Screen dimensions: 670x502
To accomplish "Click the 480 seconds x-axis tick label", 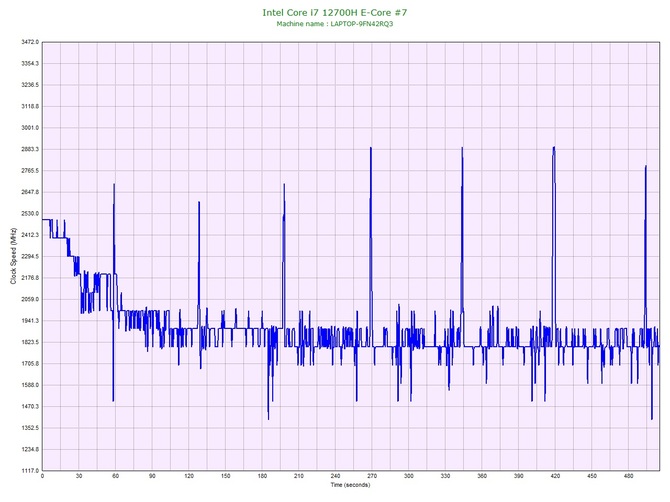I will 629,476.
